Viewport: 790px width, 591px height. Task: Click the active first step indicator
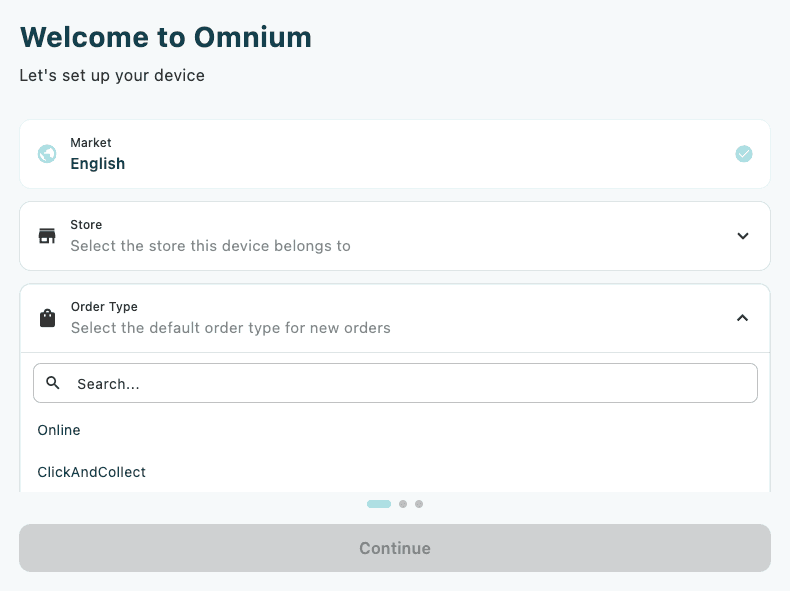pyautogui.click(x=379, y=504)
